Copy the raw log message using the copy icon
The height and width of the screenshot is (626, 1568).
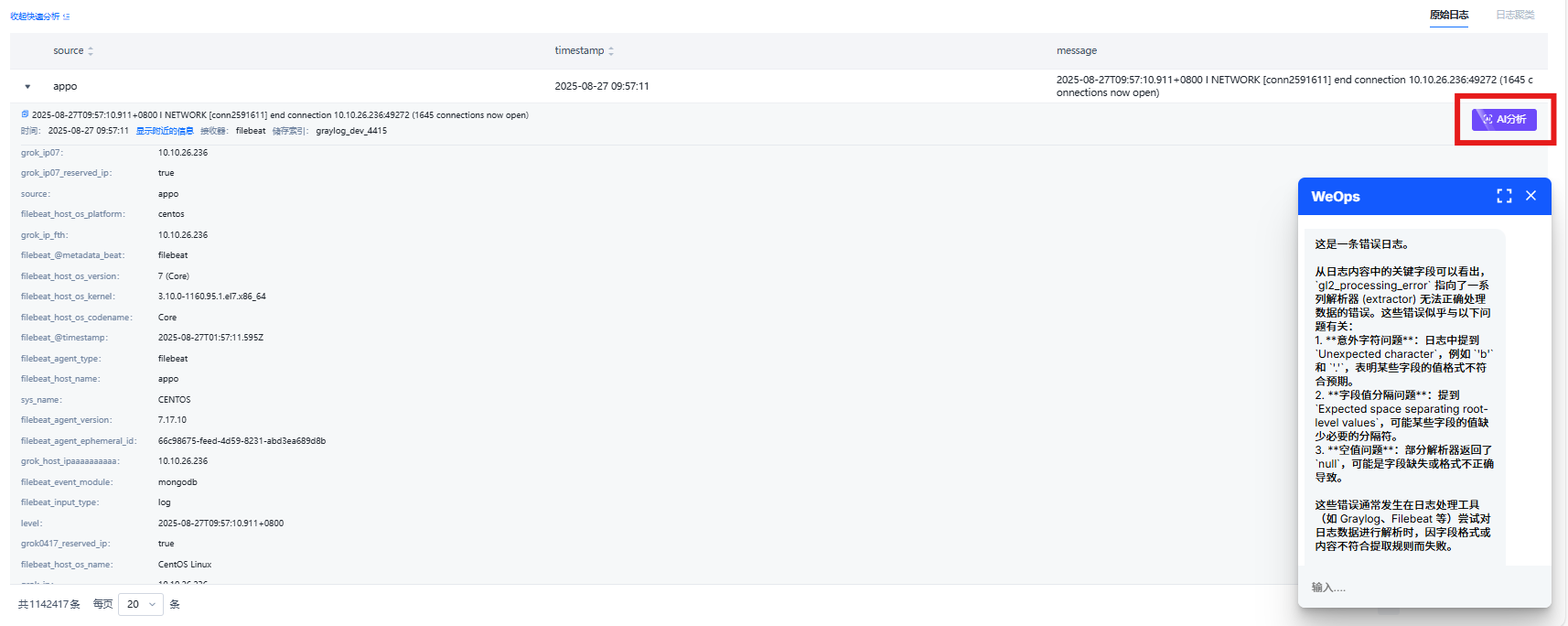pos(25,115)
